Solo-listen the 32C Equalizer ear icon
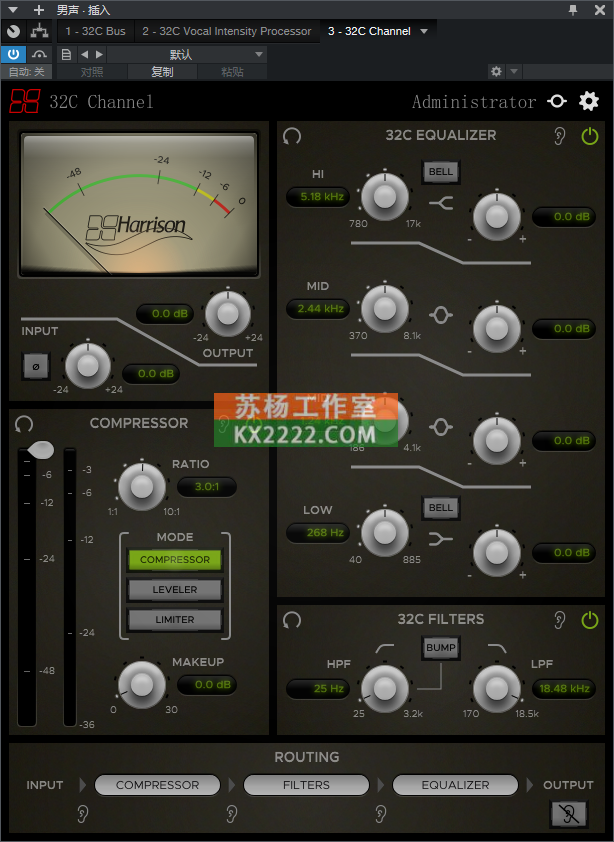Screen dimensions: 614x842 (559, 136)
